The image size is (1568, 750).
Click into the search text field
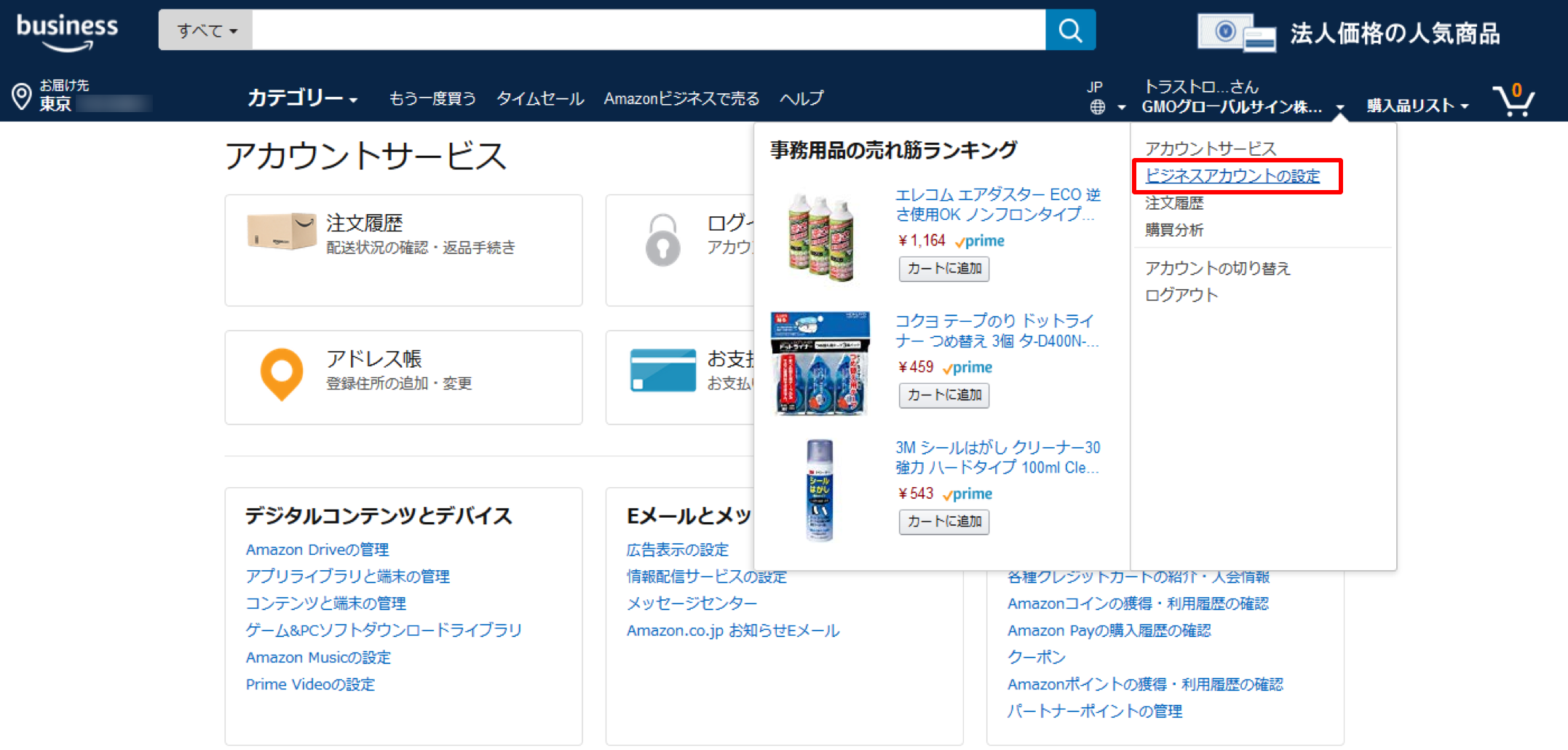[649, 30]
